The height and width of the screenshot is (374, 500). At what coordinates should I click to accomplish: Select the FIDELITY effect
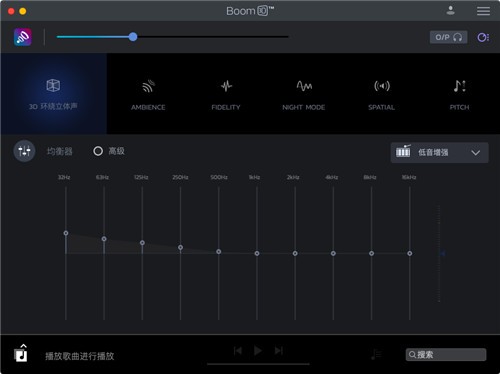tap(226, 95)
